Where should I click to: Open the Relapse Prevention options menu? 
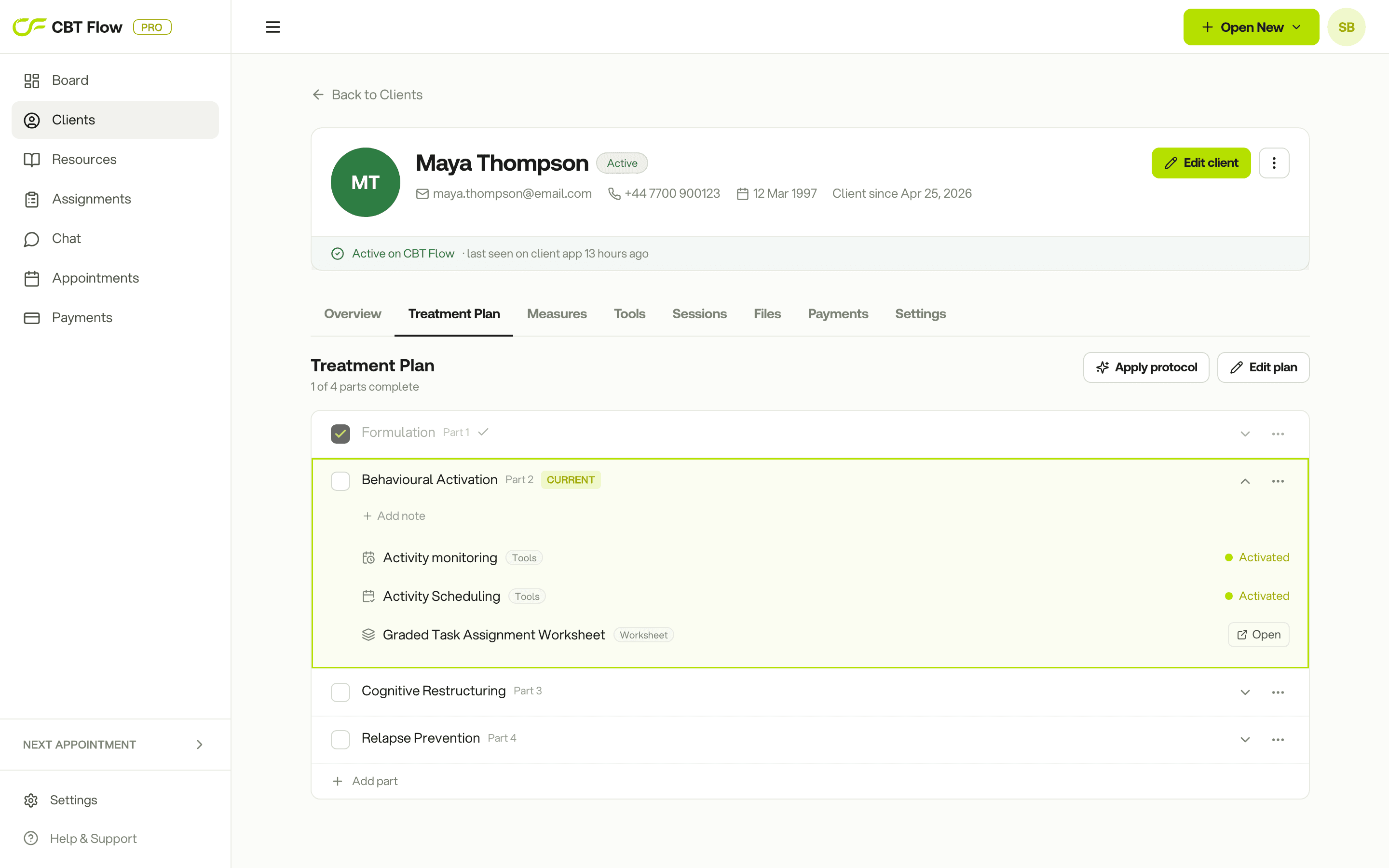pos(1278,739)
